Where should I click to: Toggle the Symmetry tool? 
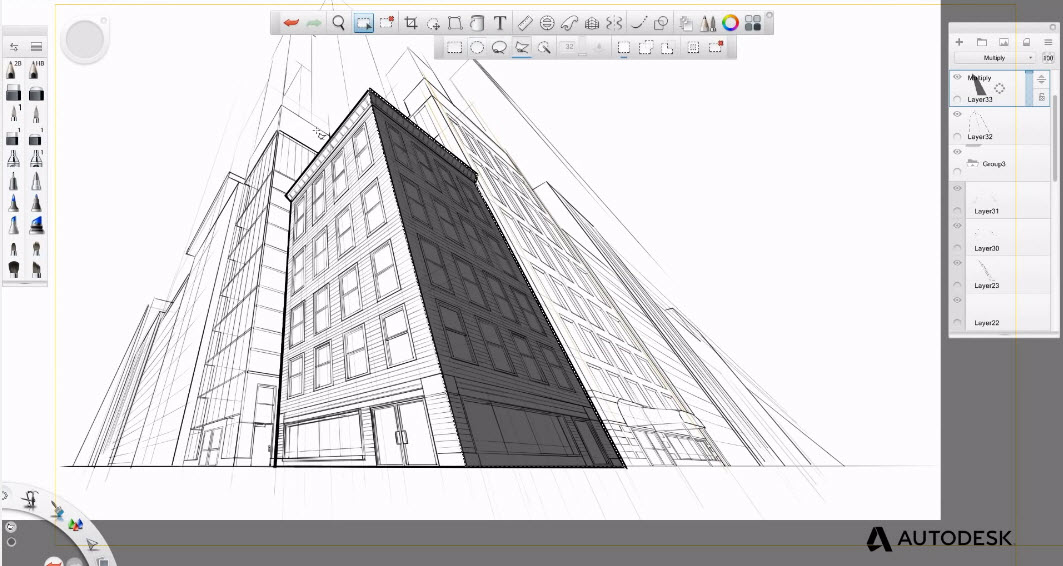pyautogui.click(x=614, y=23)
